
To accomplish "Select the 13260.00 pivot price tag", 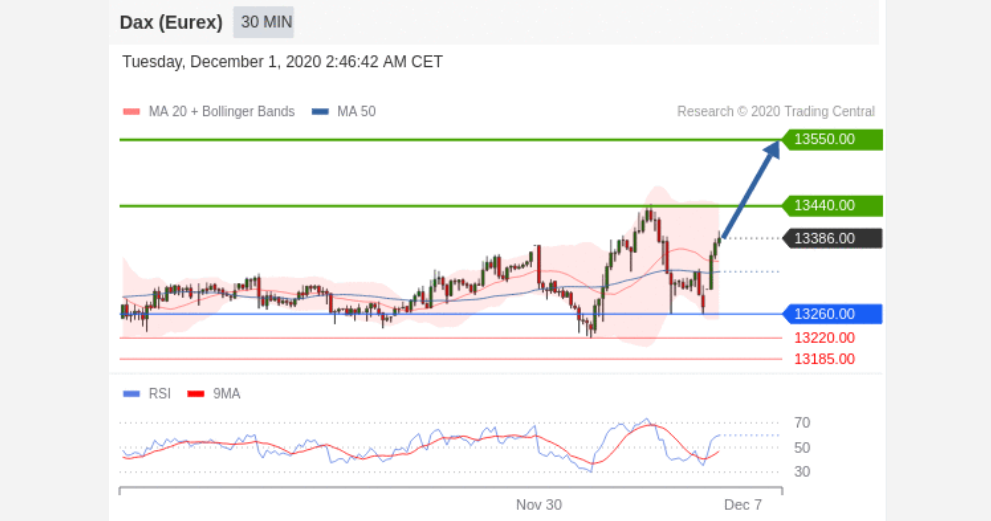I will click(x=832, y=314).
